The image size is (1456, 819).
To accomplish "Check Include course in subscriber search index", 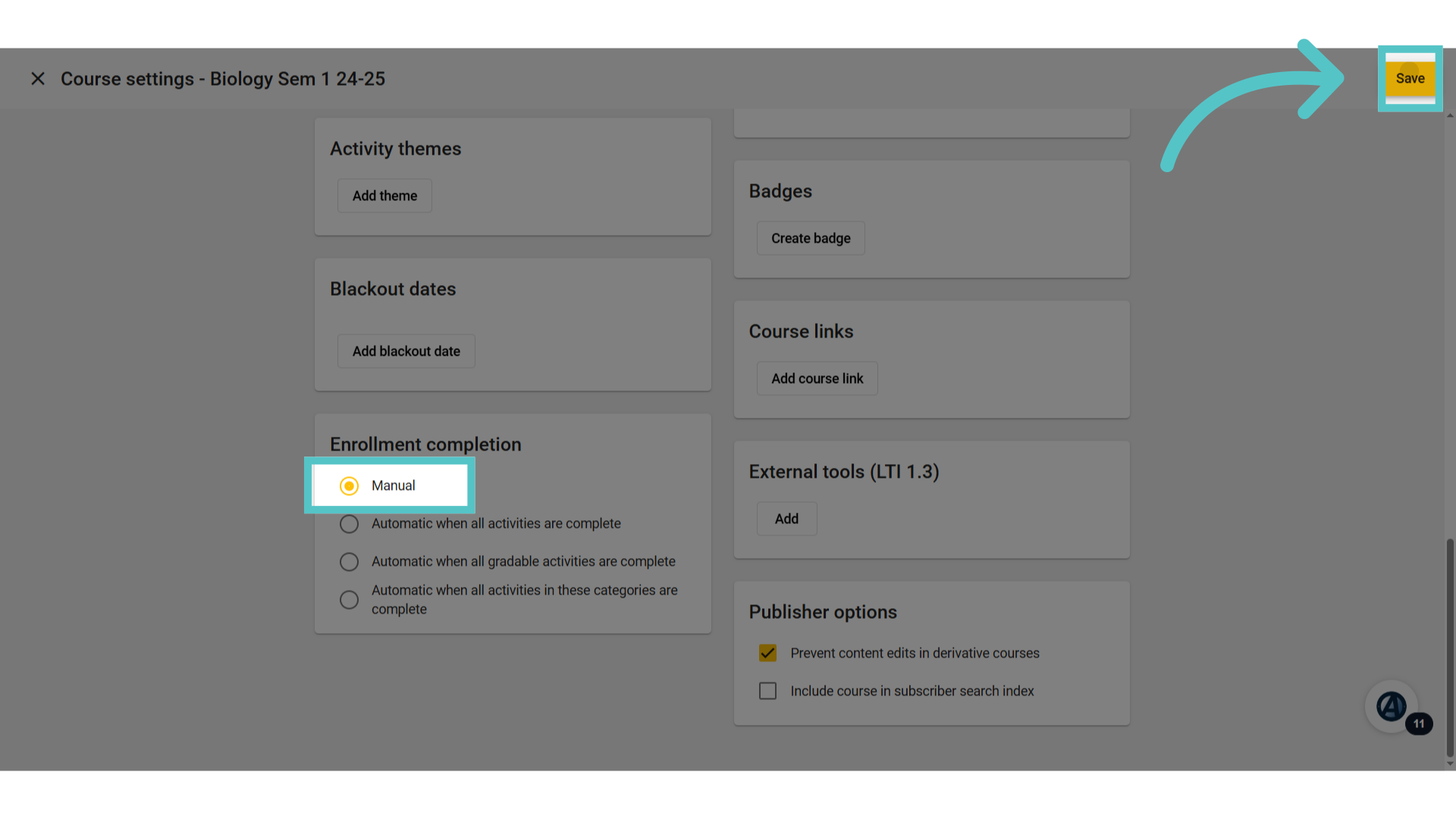I will coord(767,691).
